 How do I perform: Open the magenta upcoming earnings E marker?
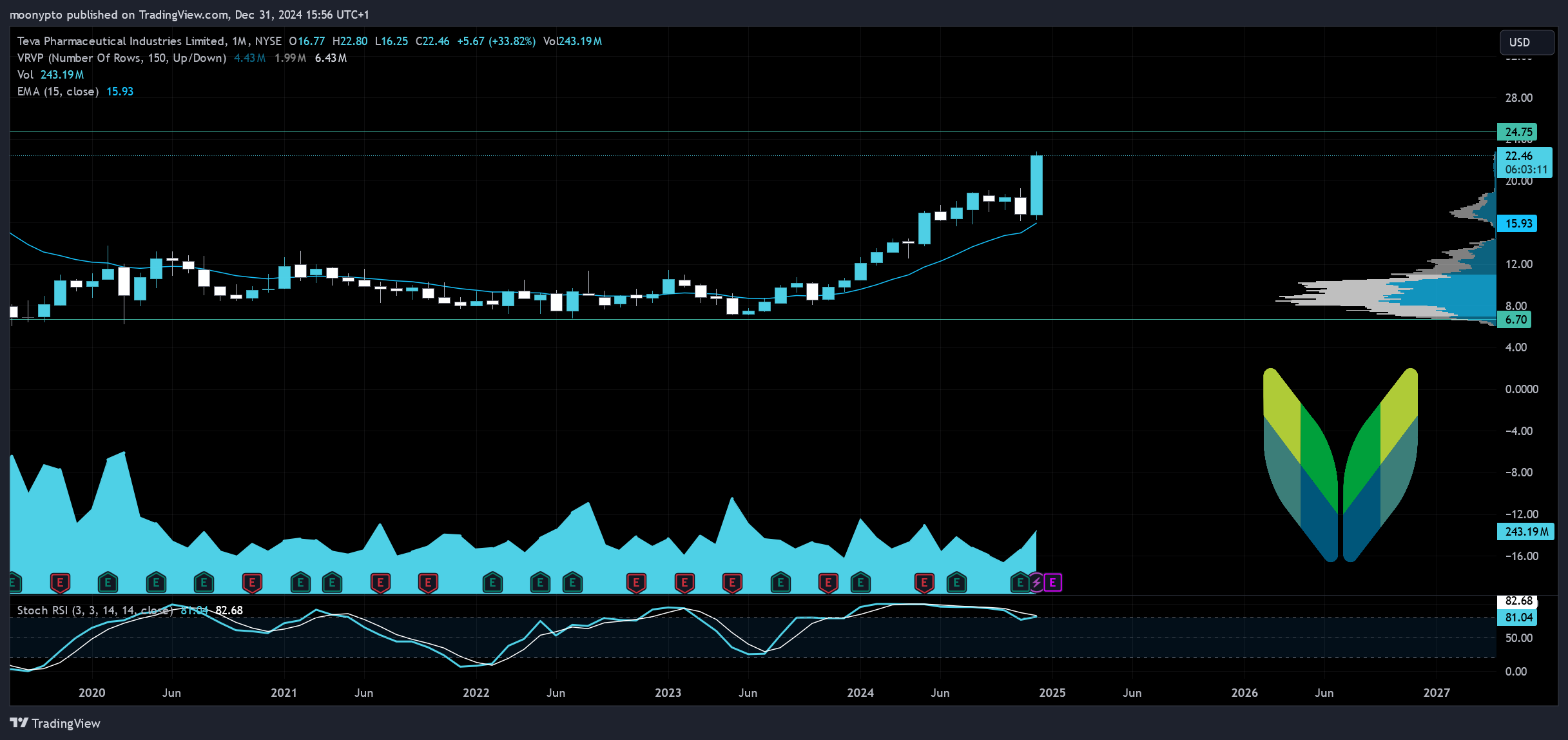[x=1052, y=583]
